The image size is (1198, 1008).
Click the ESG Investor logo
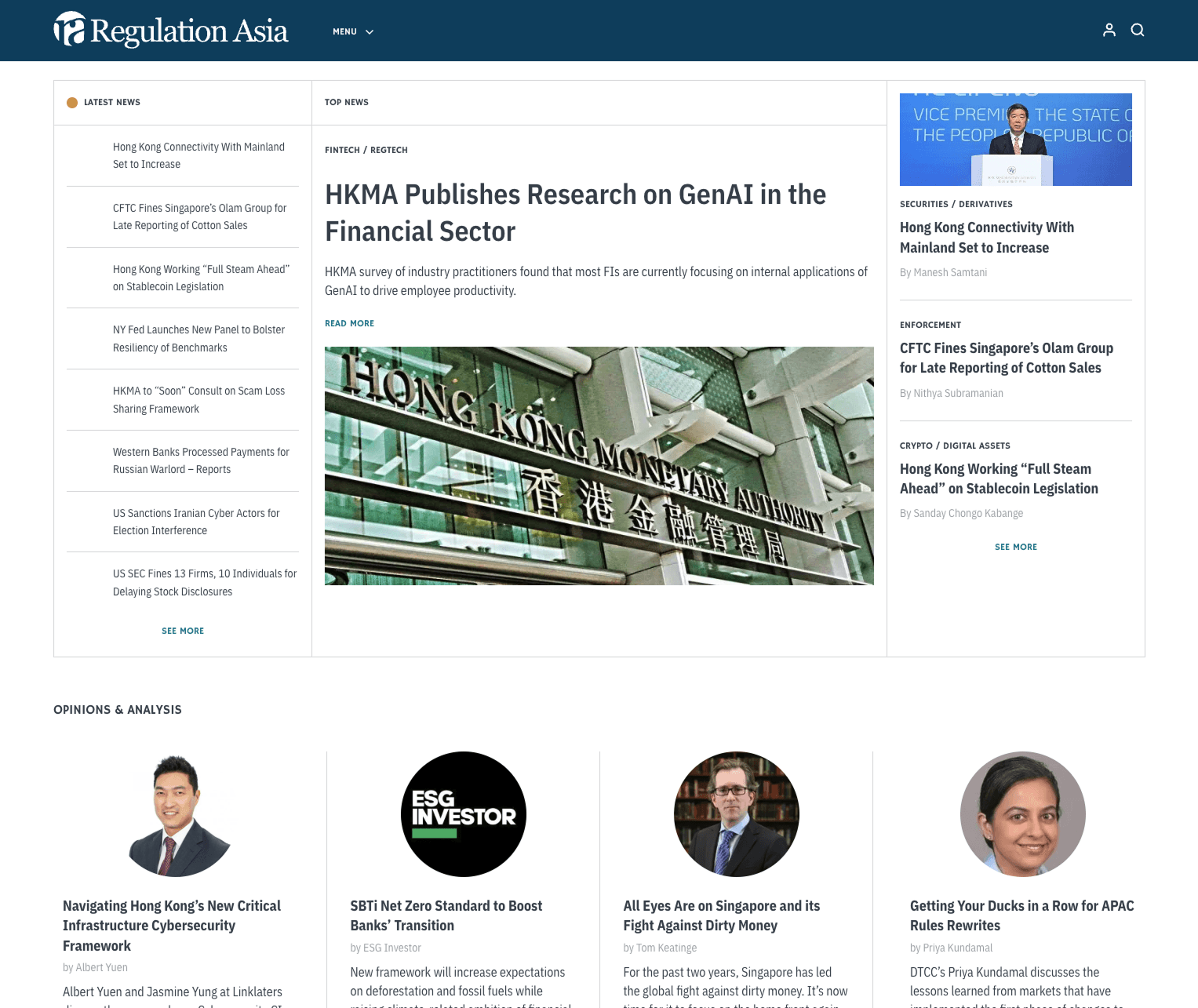pos(464,814)
